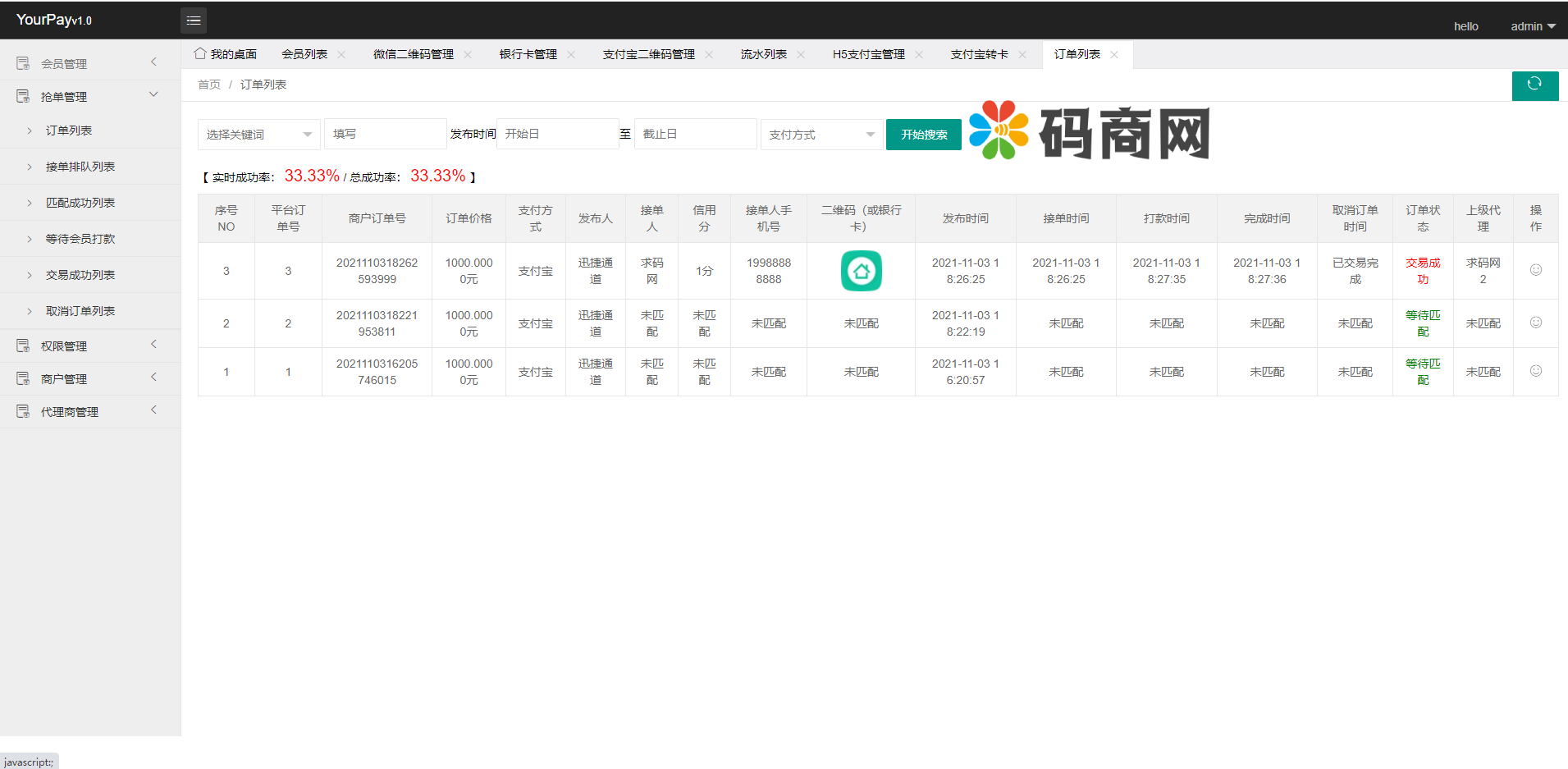Switch to the 银行卡管理 tab

528,55
